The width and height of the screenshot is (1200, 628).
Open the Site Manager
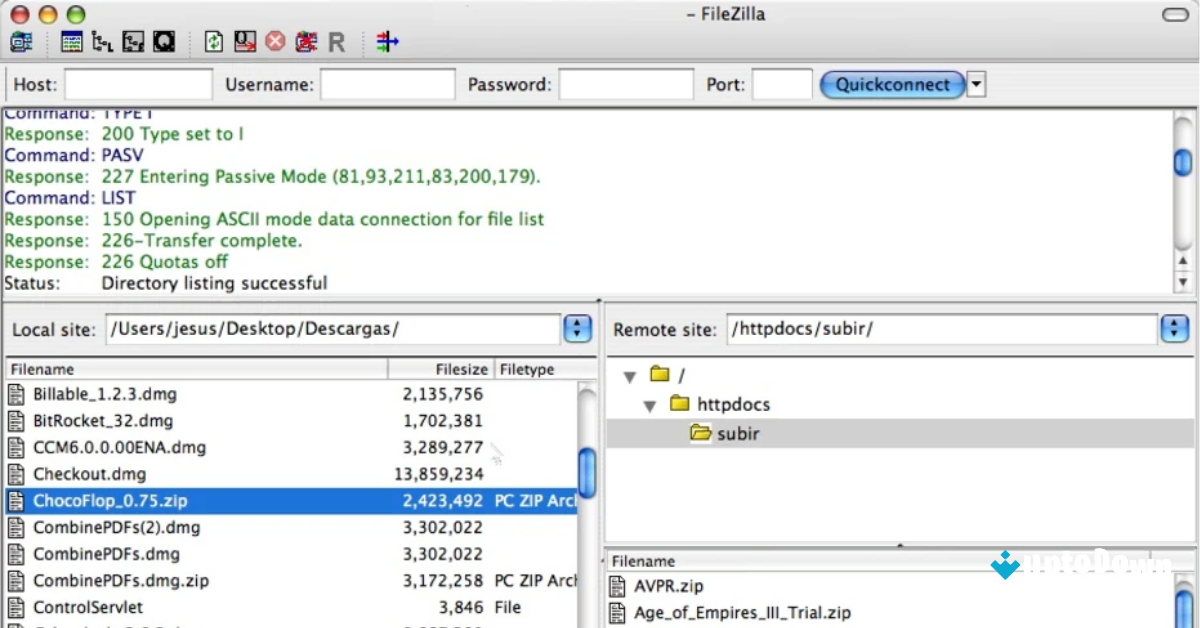22,42
